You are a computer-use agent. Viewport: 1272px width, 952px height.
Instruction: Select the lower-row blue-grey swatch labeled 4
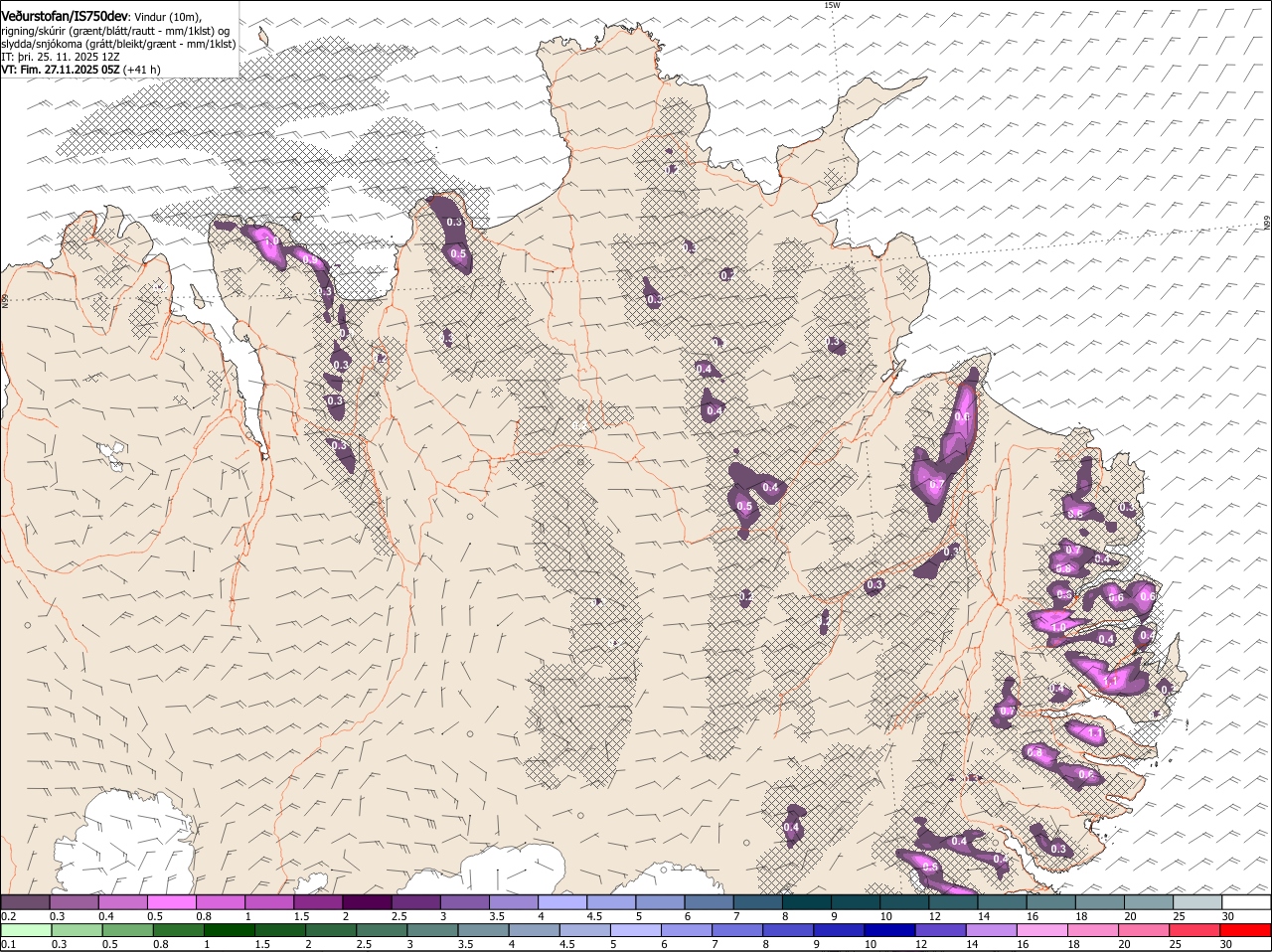534,931
